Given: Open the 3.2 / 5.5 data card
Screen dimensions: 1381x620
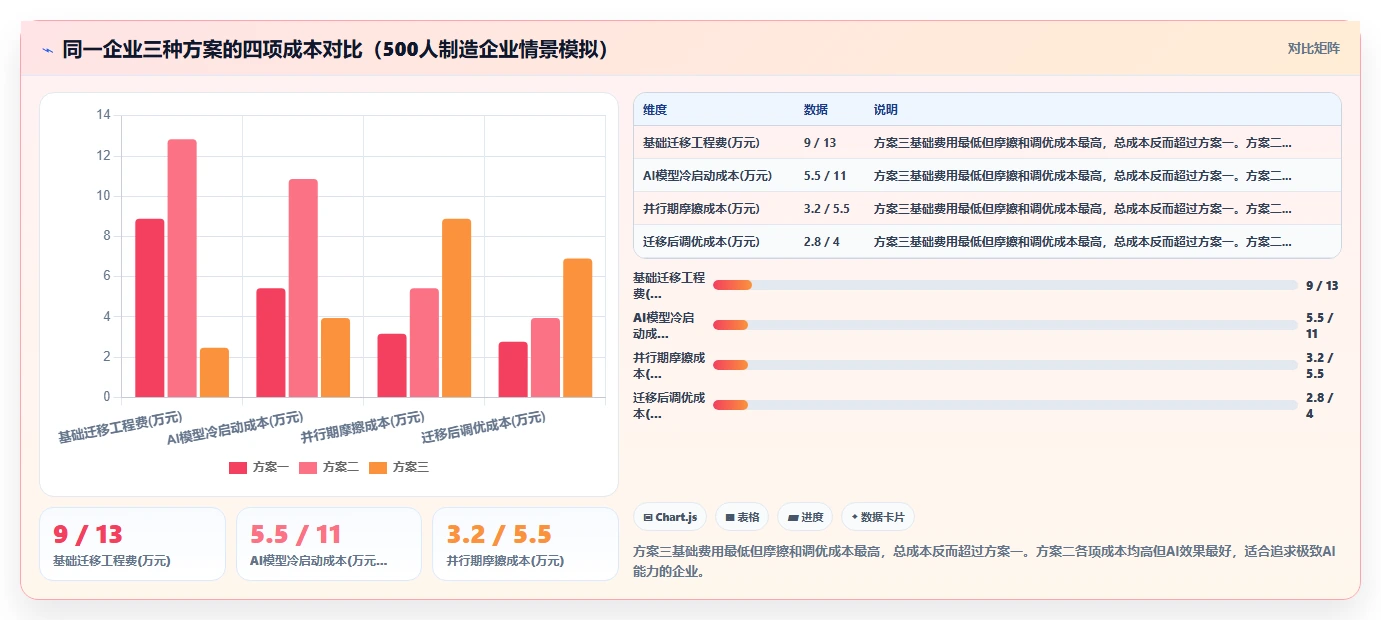Looking at the screenshot, I should (525, 544).
